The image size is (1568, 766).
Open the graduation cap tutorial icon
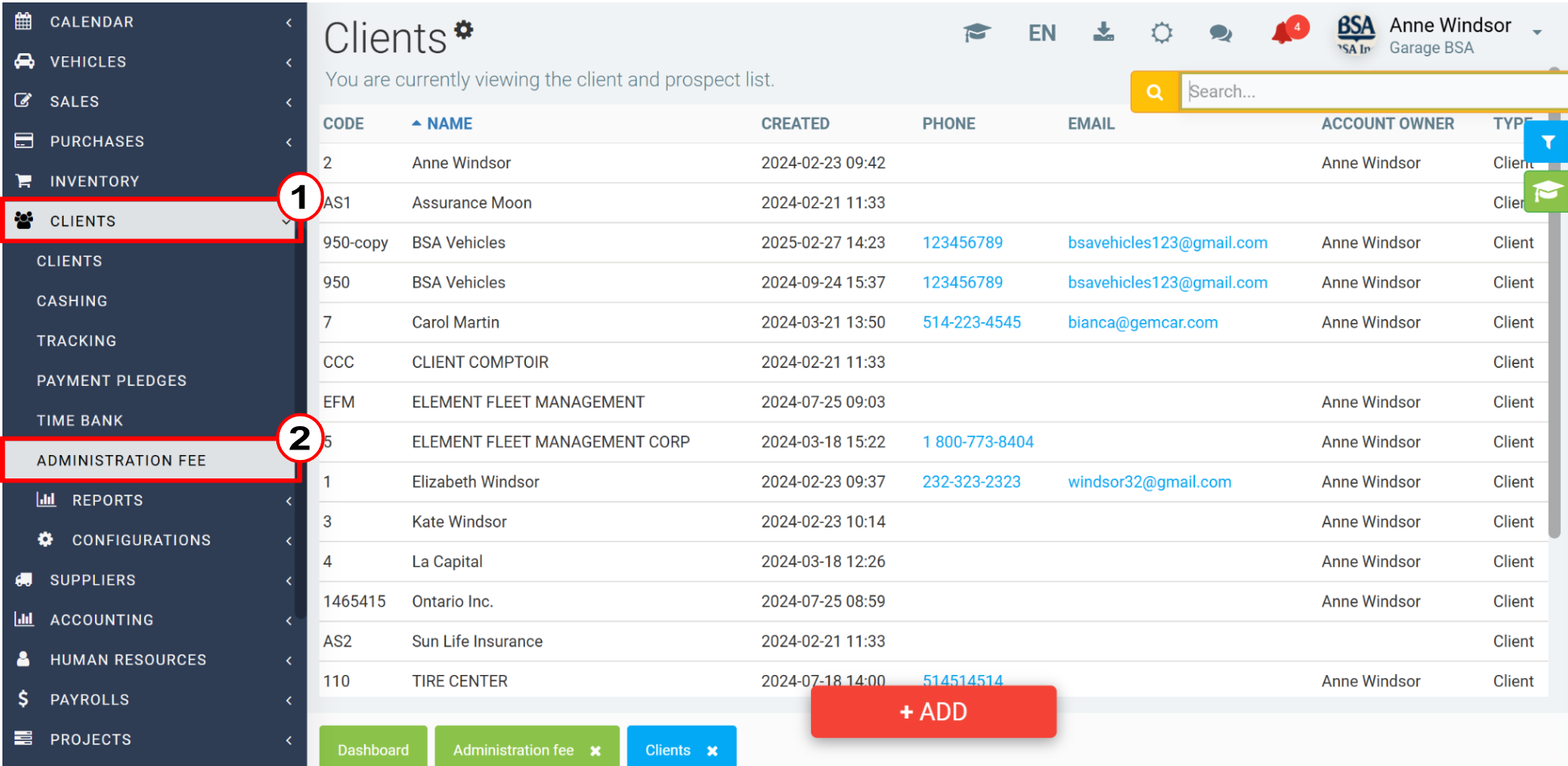point(977,33)
